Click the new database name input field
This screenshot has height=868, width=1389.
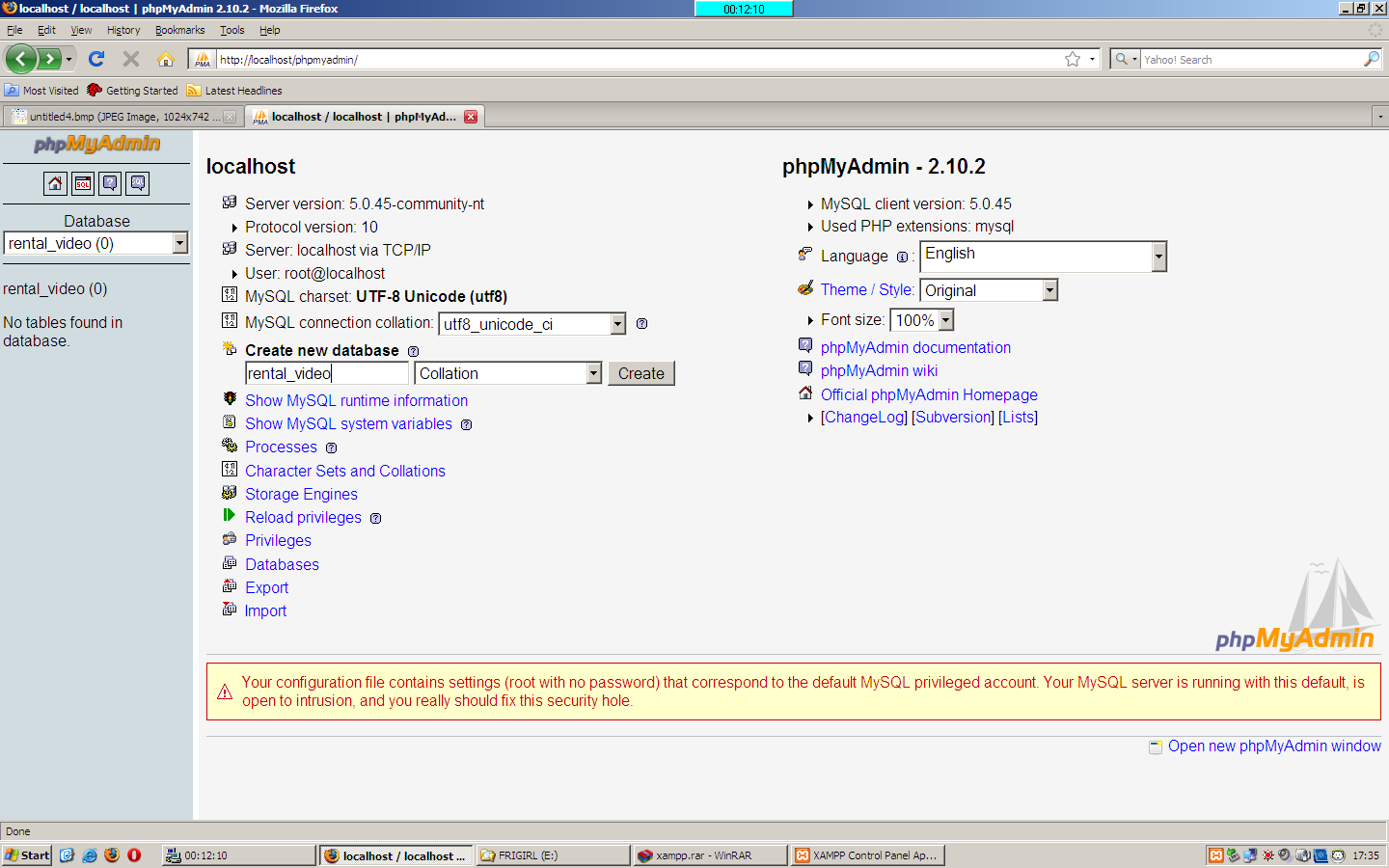tap(328, 373)
